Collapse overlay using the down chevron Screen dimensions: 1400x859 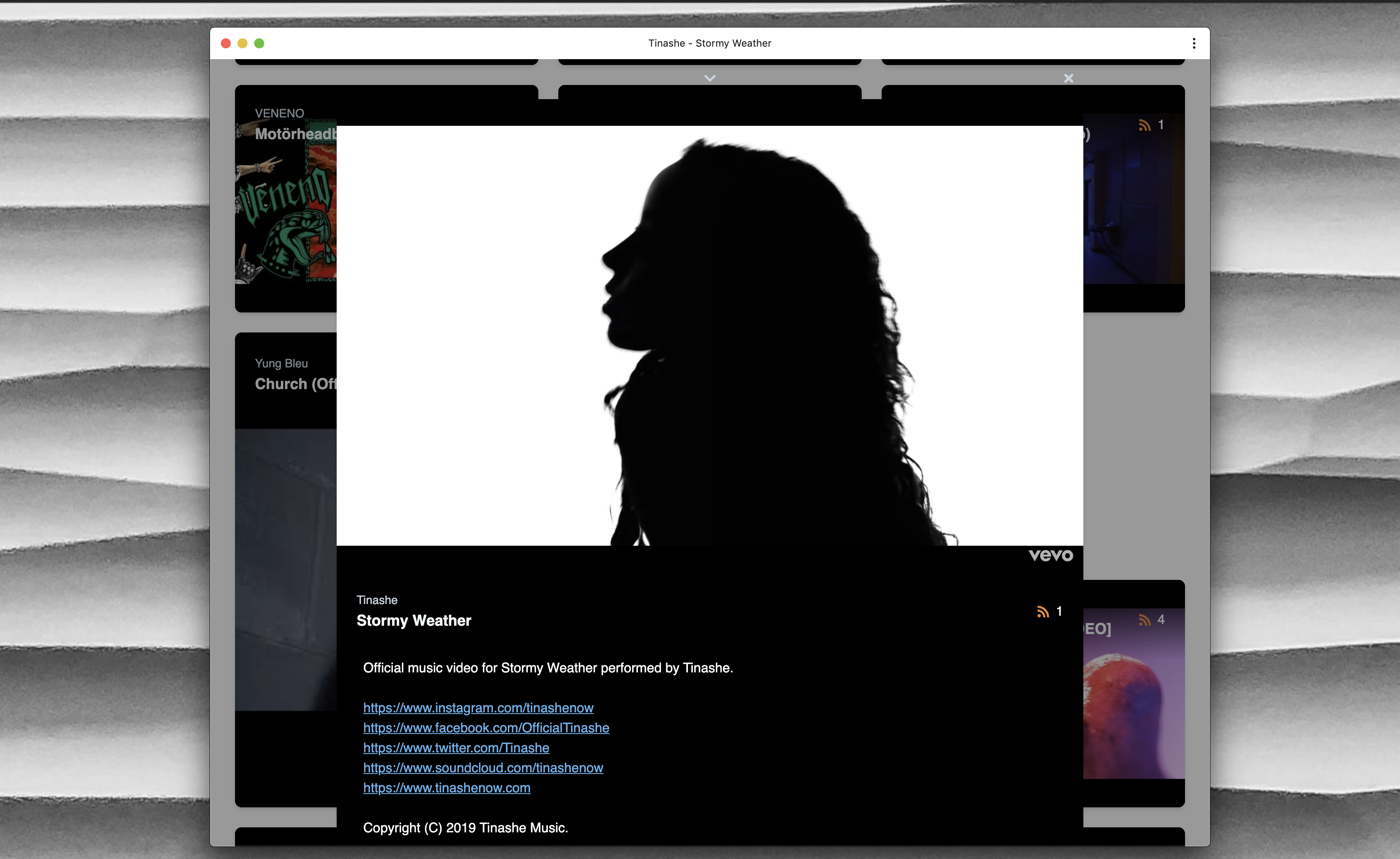[x=710, y=78]
